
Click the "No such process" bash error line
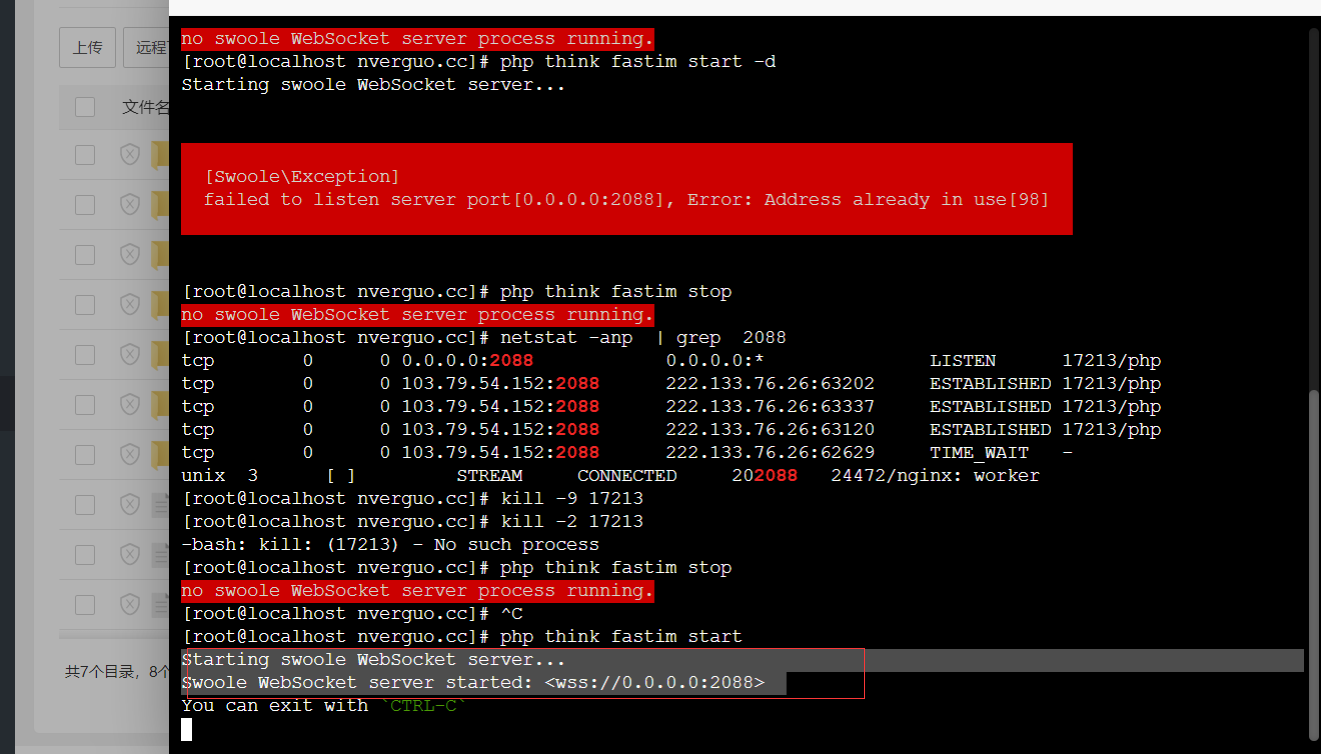[390, 545]
